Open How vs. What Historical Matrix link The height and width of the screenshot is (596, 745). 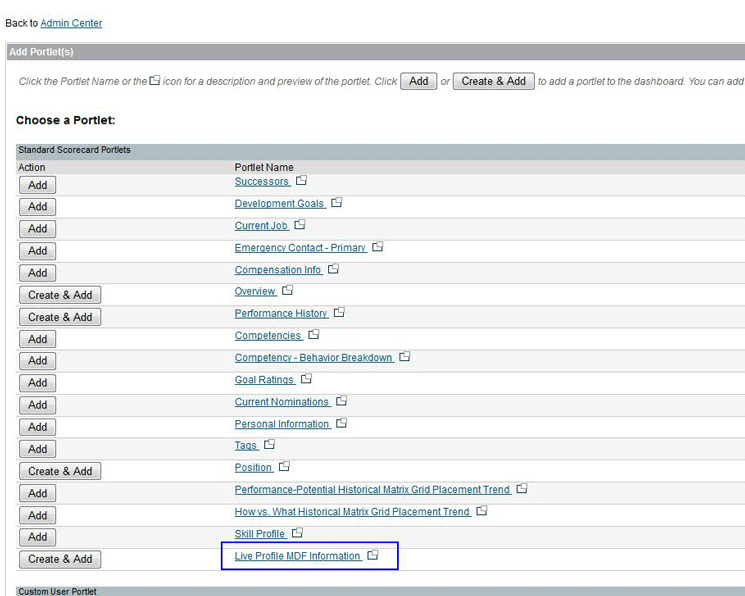click(352, 512)
